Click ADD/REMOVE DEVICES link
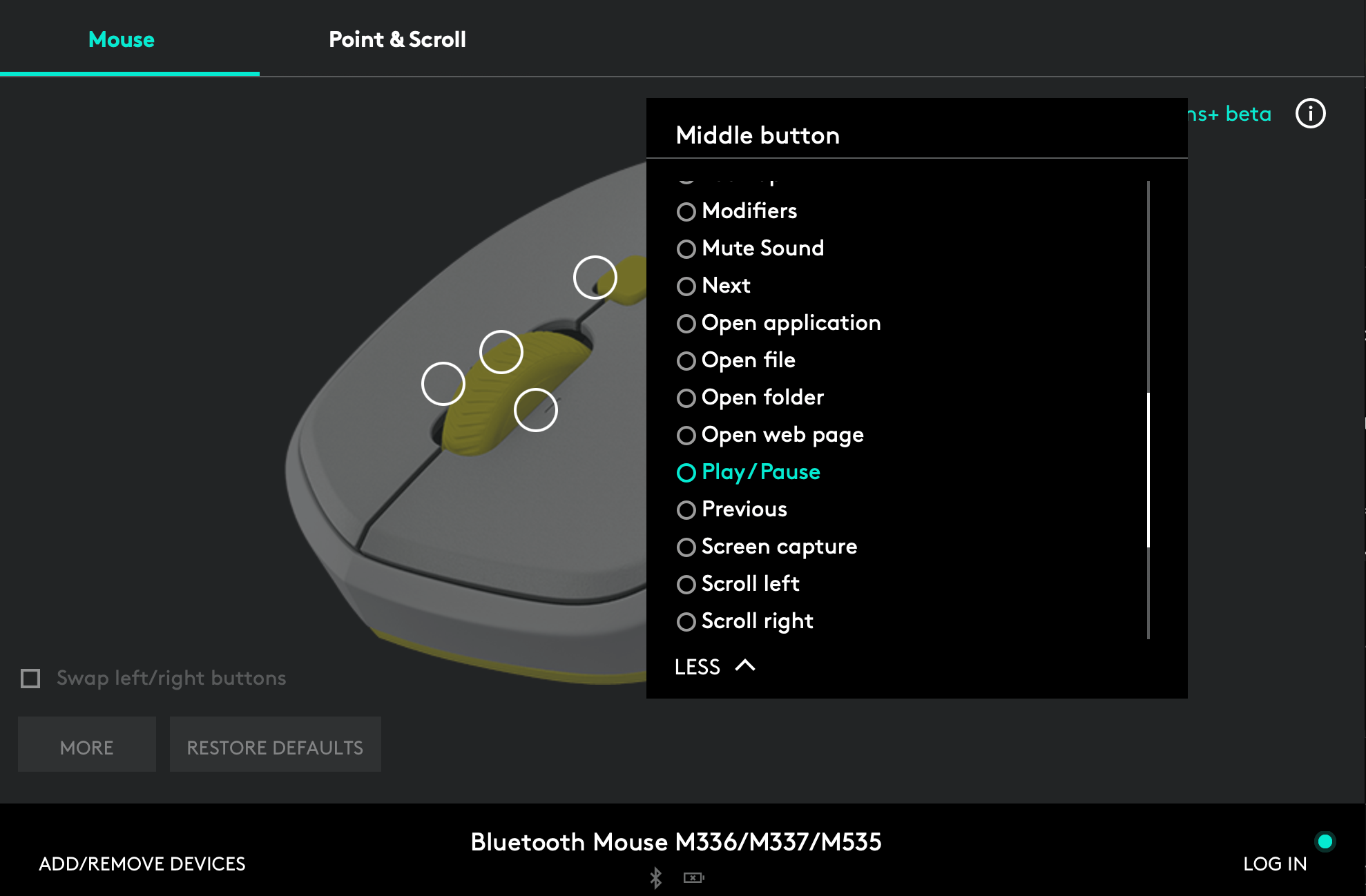Viewport: 1366px width, 896px height. tap(142, 864)
